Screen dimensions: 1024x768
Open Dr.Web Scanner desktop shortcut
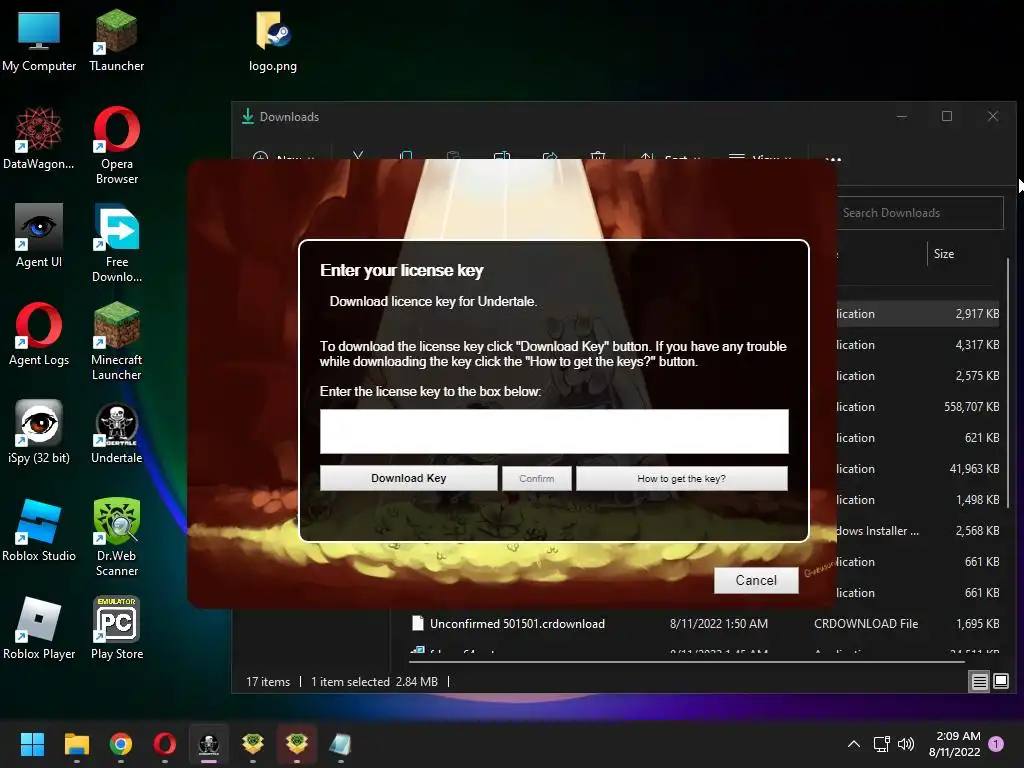pyautogui.click(x=116, y=537)
